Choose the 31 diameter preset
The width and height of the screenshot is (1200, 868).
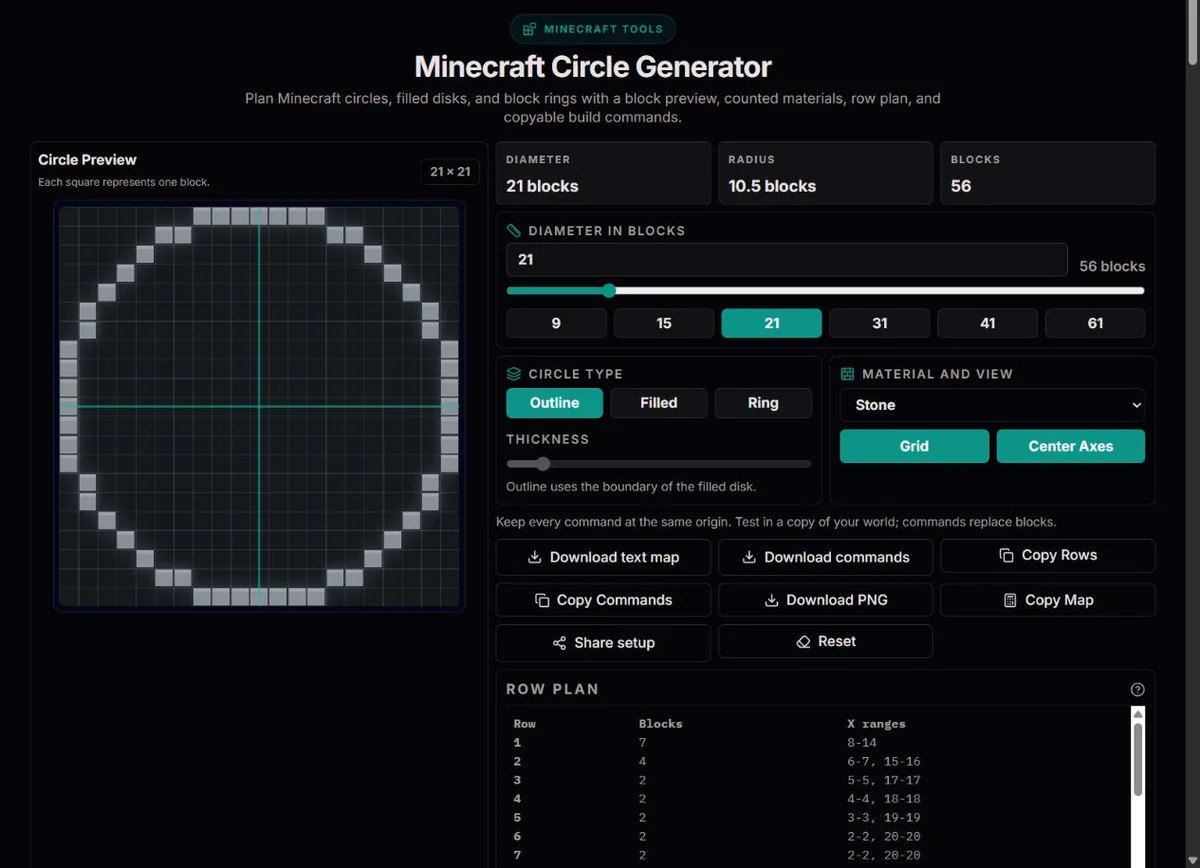(x=880, y=323)
